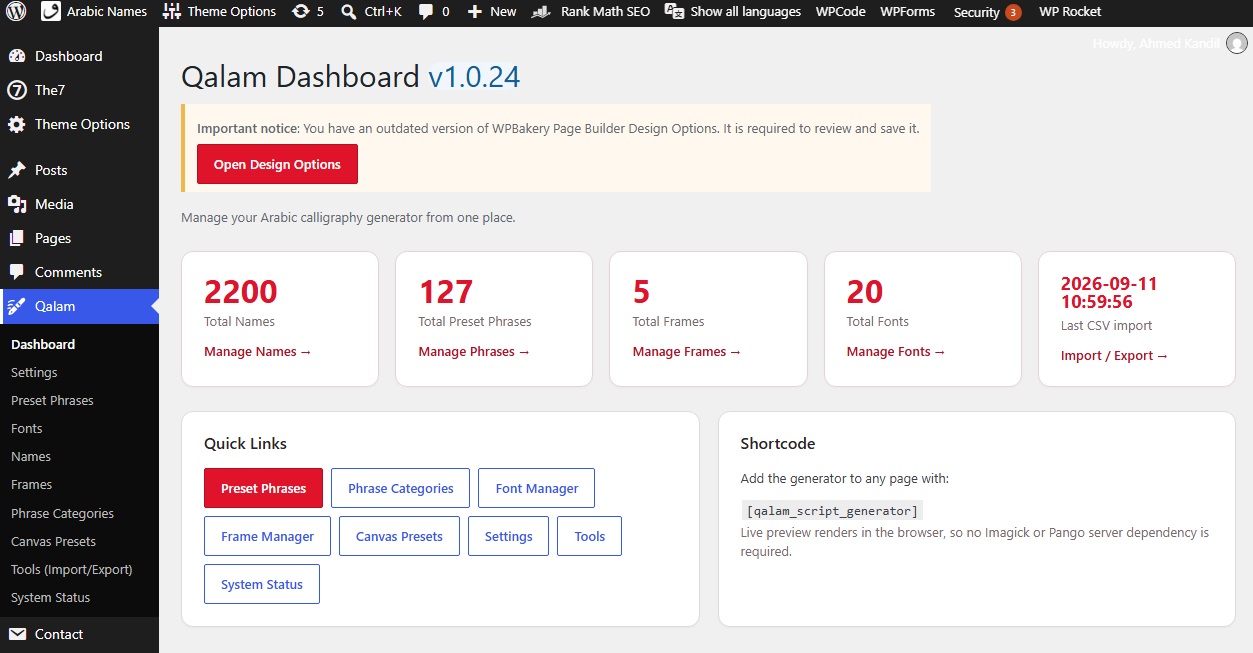Open Names in Qalam submenu
The height and width of the screenshot is (653, 1253).
(31, 456)
